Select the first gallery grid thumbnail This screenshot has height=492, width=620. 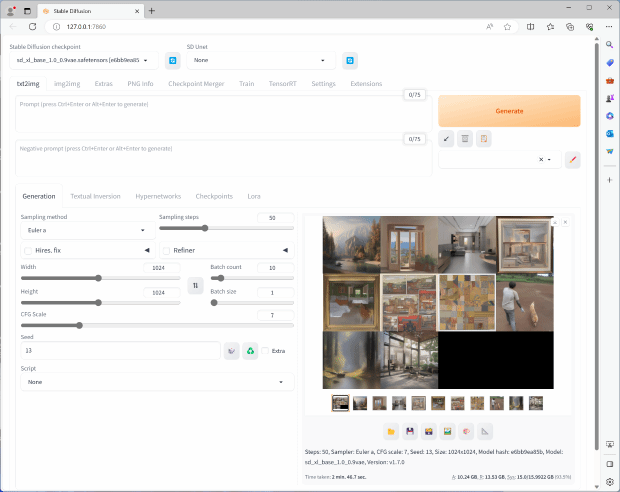tap(340, 403)
